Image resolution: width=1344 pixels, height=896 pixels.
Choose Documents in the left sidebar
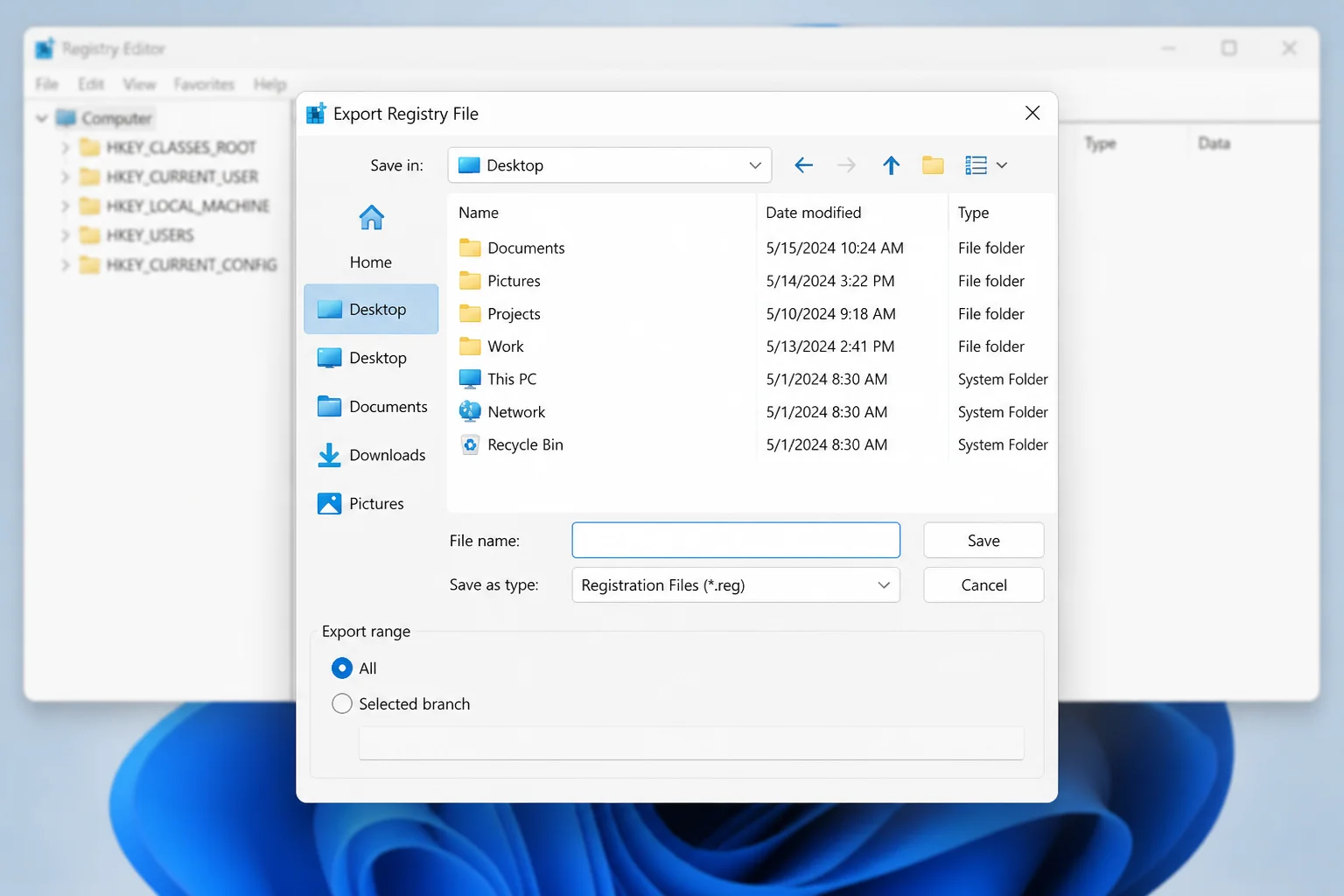click(371, 407)
